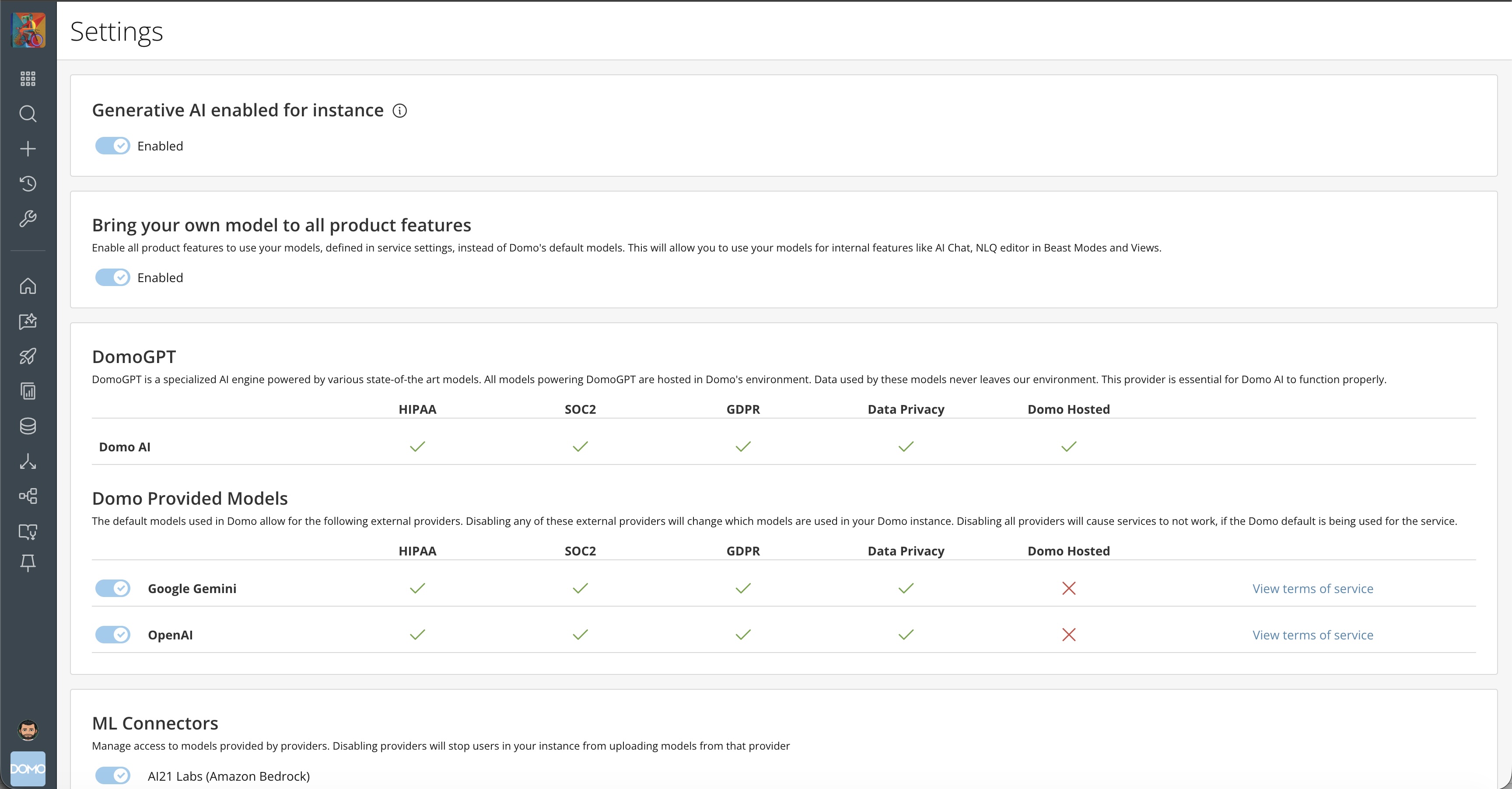
Task: Click the Google Gemini HIPAA checkmark
Action: click(417, 588)
